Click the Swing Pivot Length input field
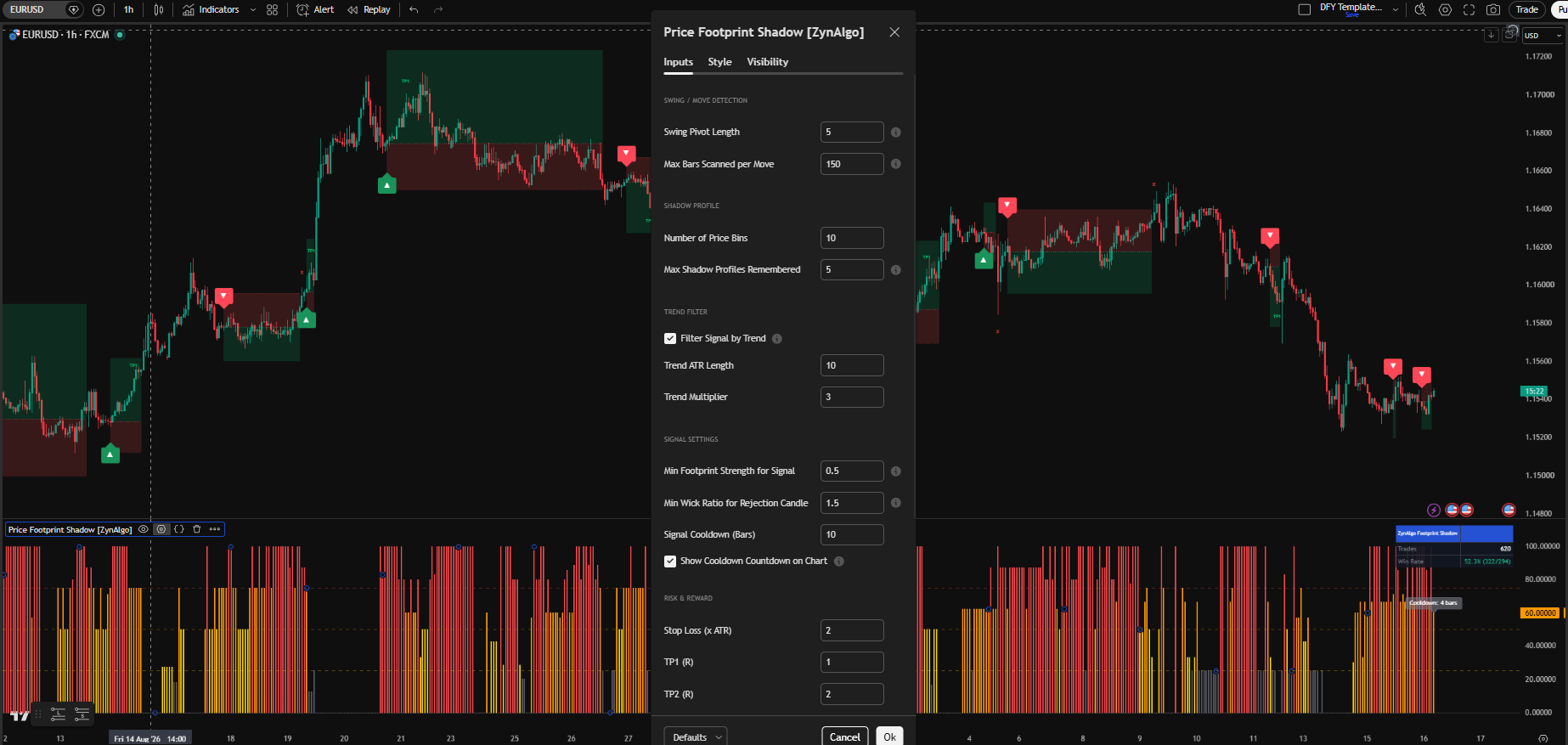 click(x=852, y=133)
